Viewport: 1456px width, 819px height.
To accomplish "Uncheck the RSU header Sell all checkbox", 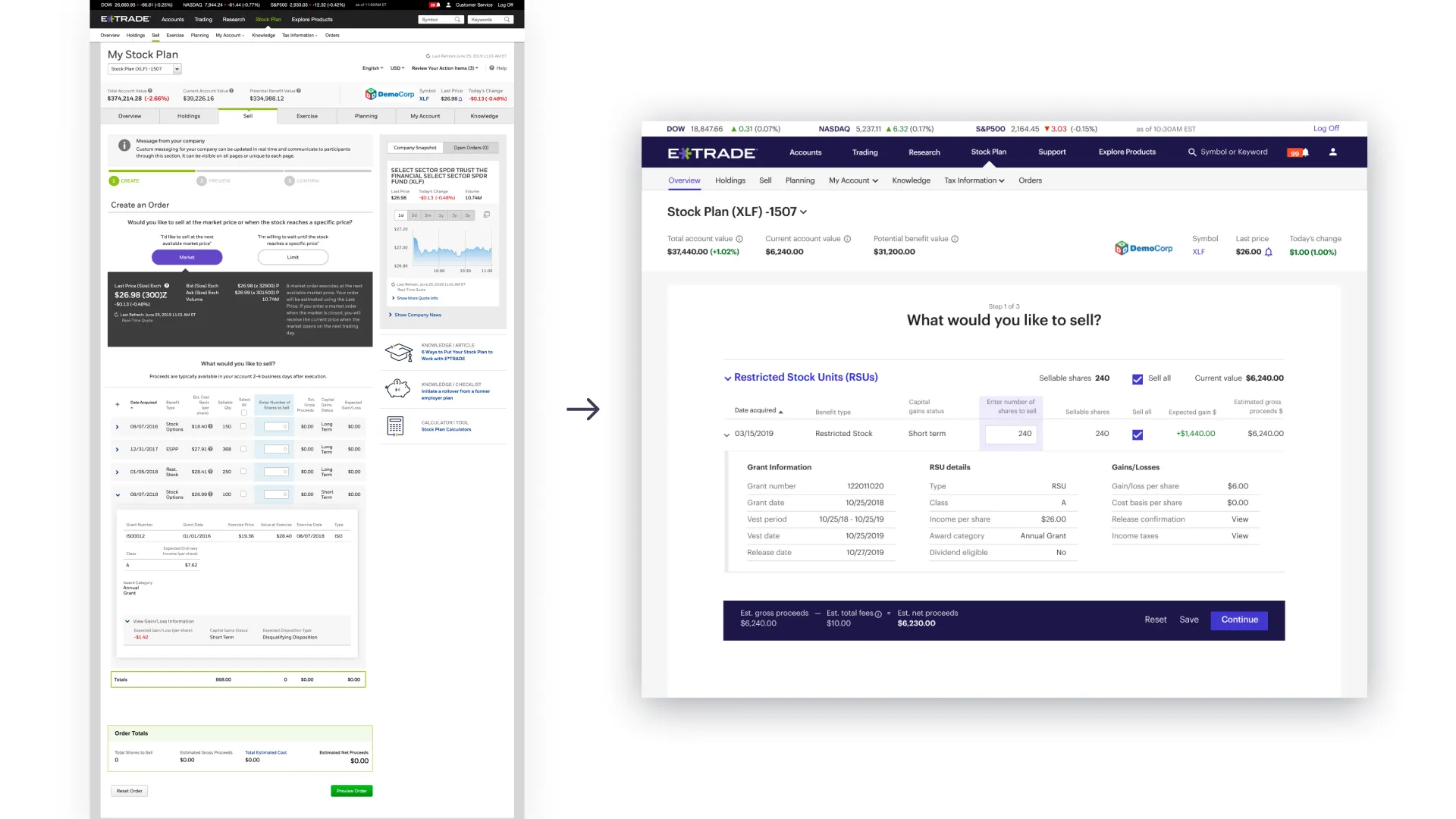I will point(1137,379).
